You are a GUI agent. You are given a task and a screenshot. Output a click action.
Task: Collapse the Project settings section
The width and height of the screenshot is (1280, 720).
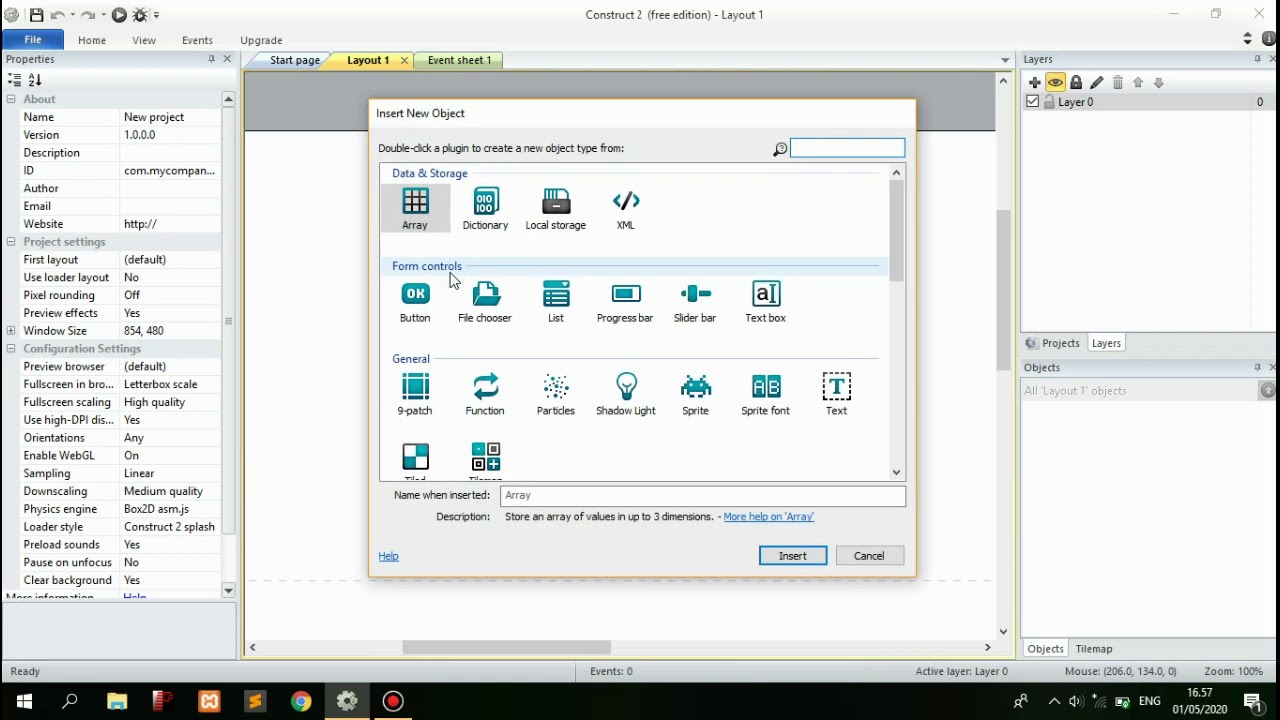pos(11,242)
